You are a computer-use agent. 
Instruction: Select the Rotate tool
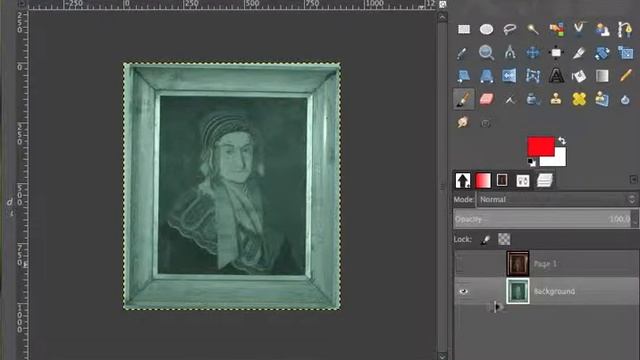(602, 52)
